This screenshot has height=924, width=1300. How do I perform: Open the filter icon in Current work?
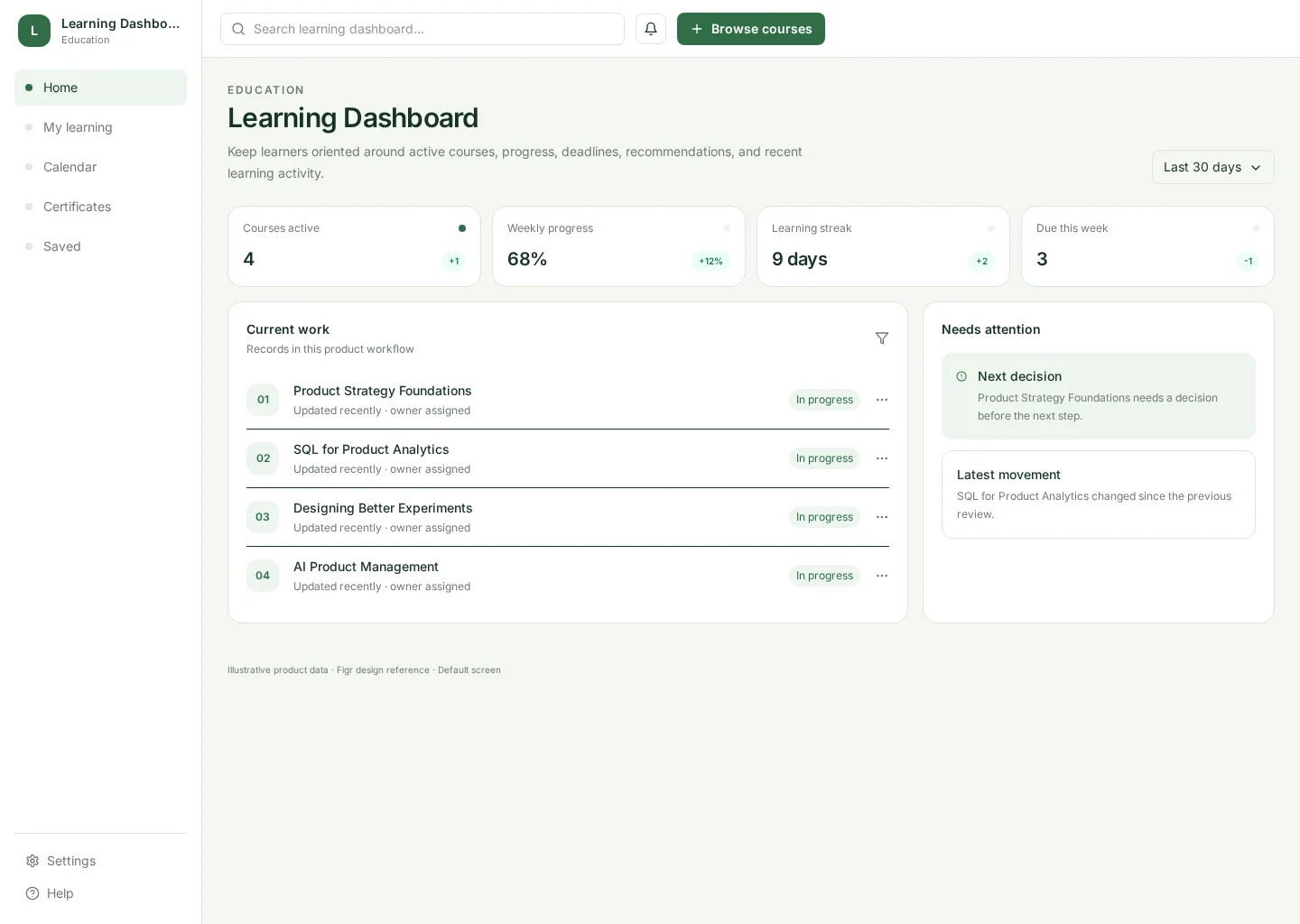(x=882, y=338)
